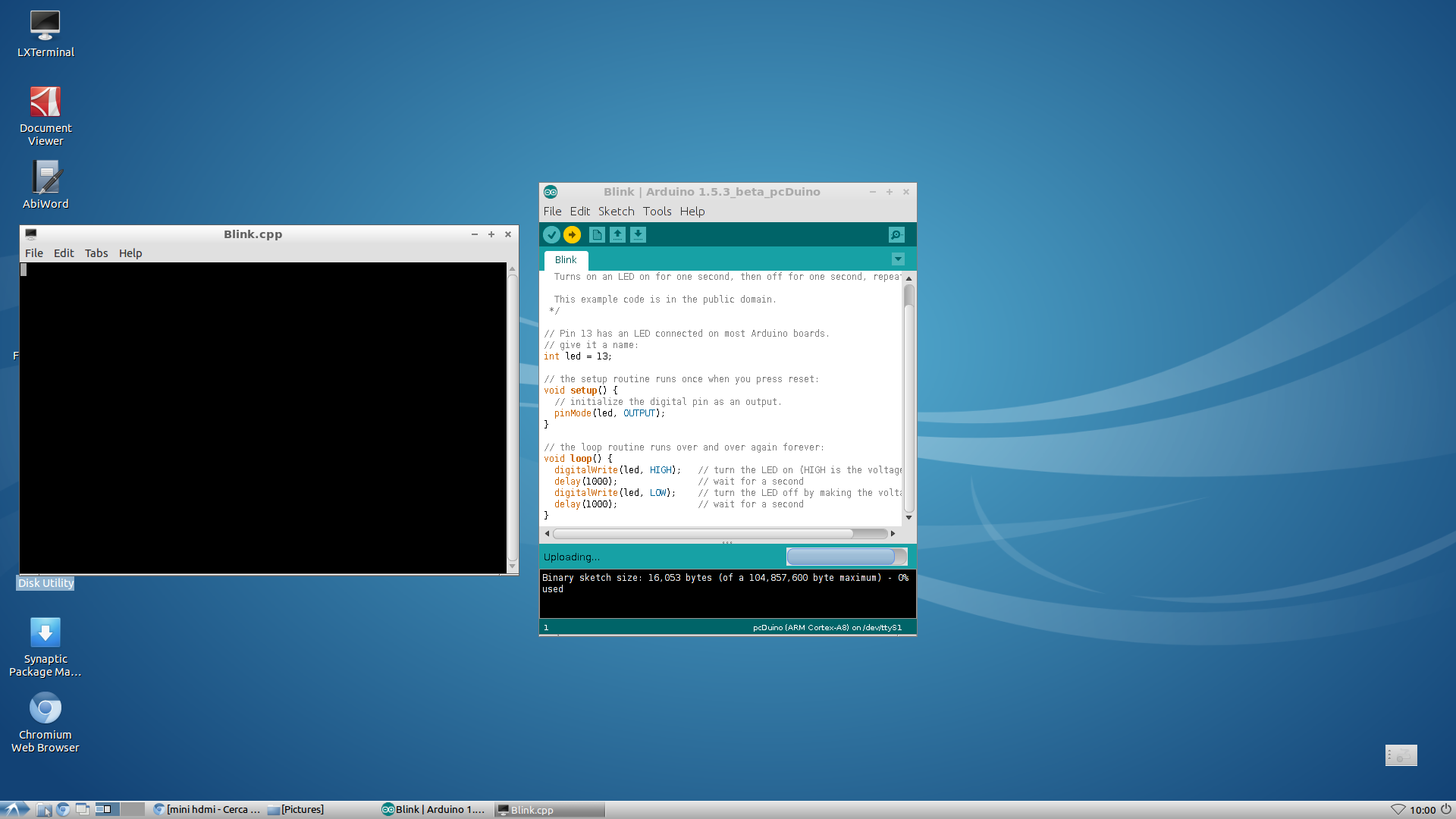Image resolution: width=1456 pixels, height=819 pixels.
Task: Click the Arduino uploading progress bar
Action: 846,557
